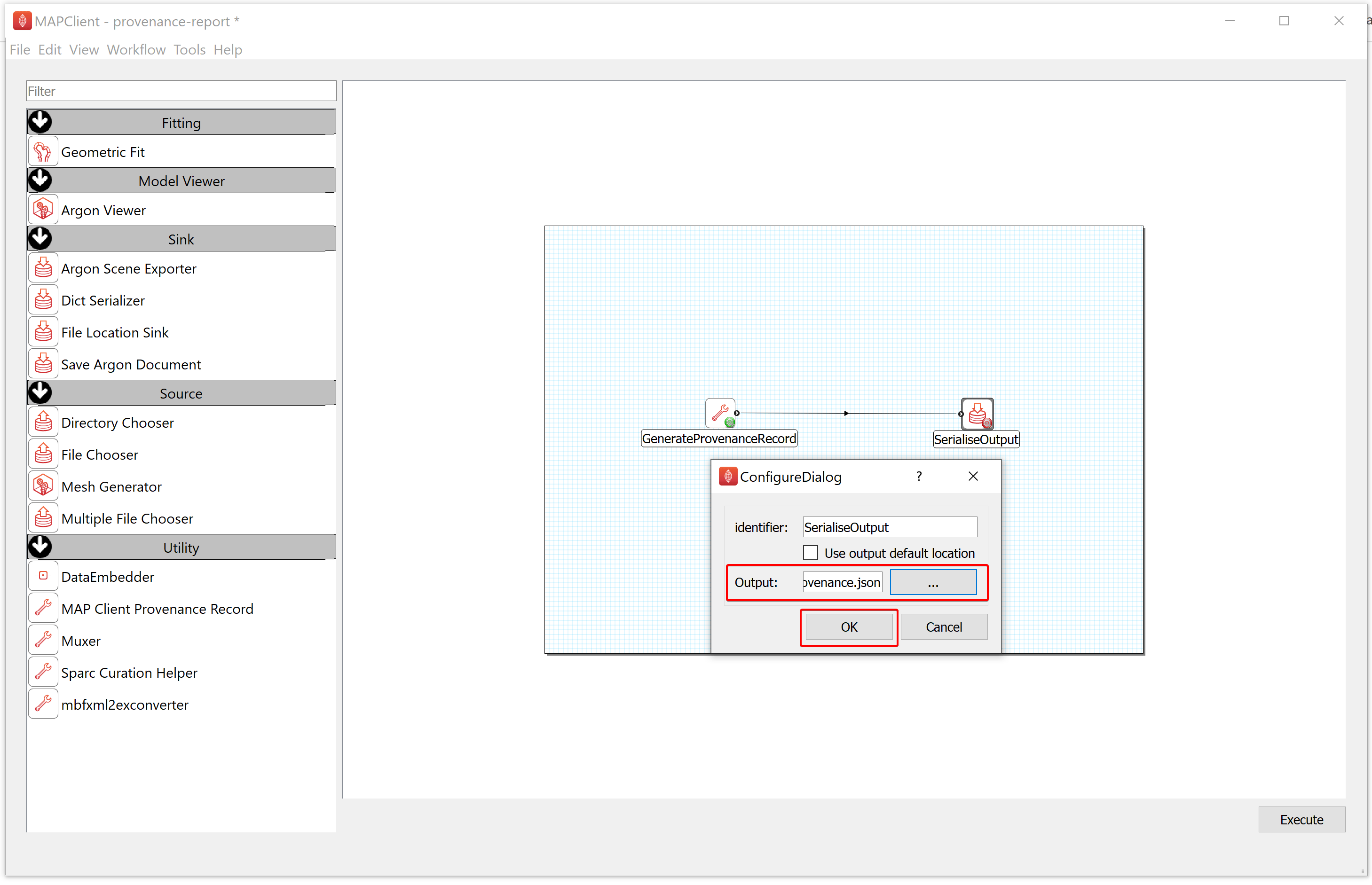Click the Geometric Fit step icon
This screenshot has width=1372, height=885.
pos(42,152)
